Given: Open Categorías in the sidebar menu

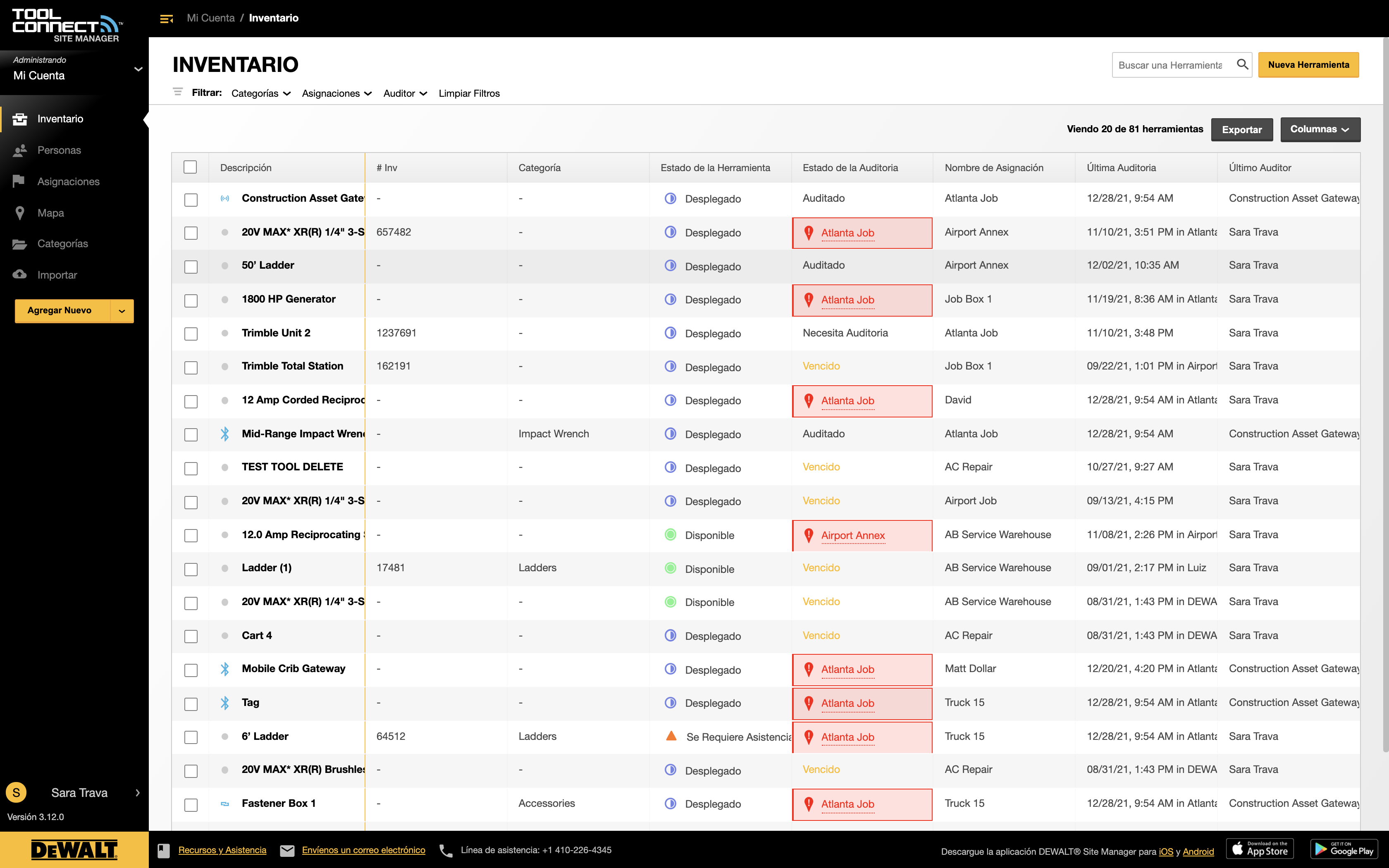Looking at the screenshot, I should coord(62,243).
